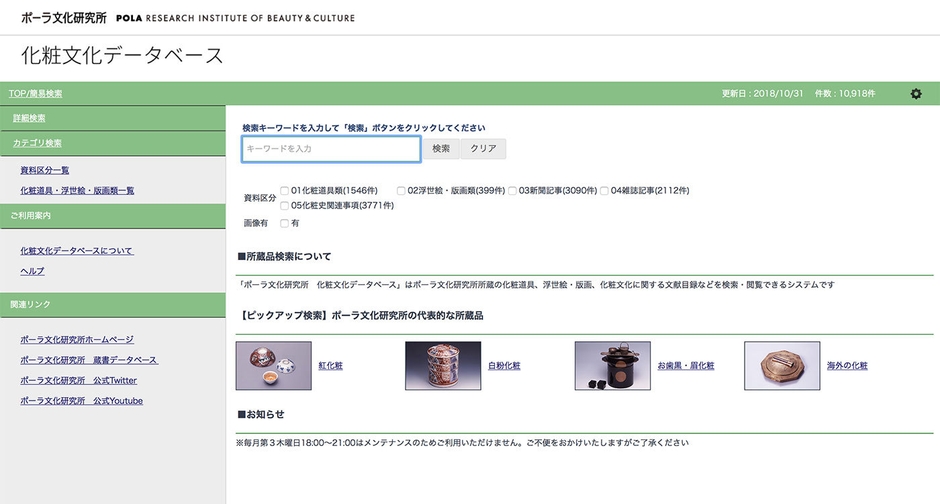Click the 紅化粧 thumbnail image
The height and width of the screenshot is (504, 940).
pos(273,366)
